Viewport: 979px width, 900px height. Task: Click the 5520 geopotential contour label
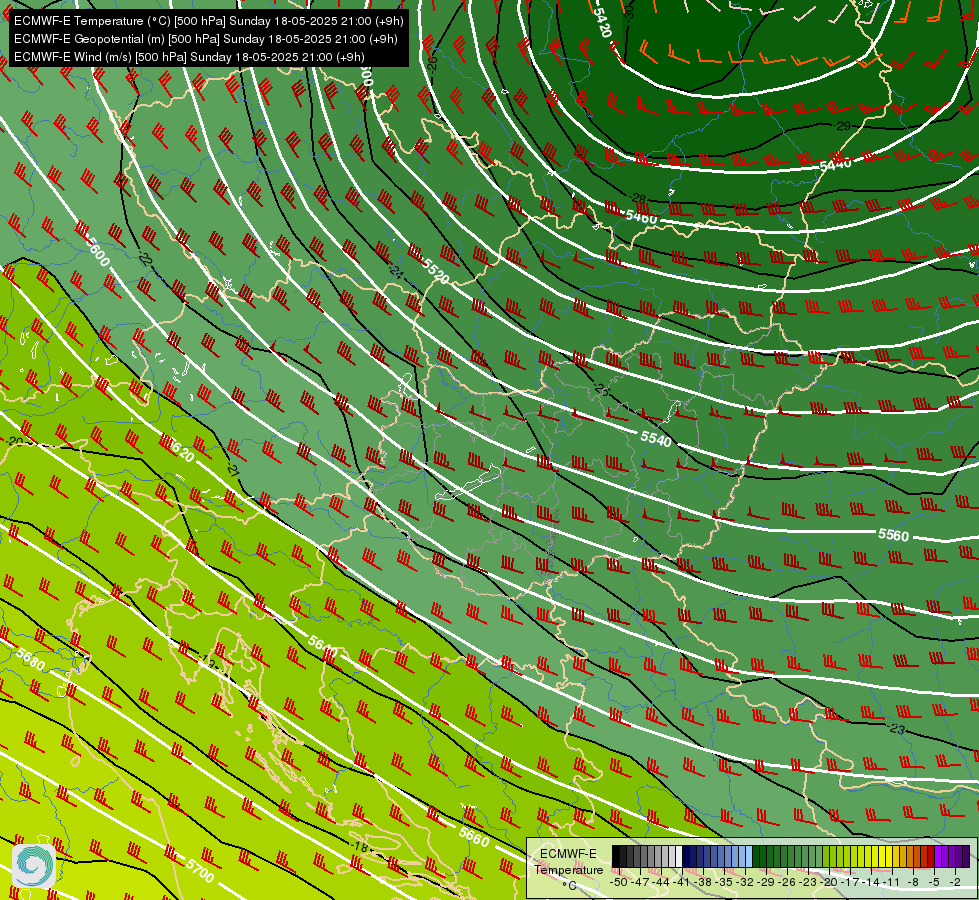[x=435, y=270]
